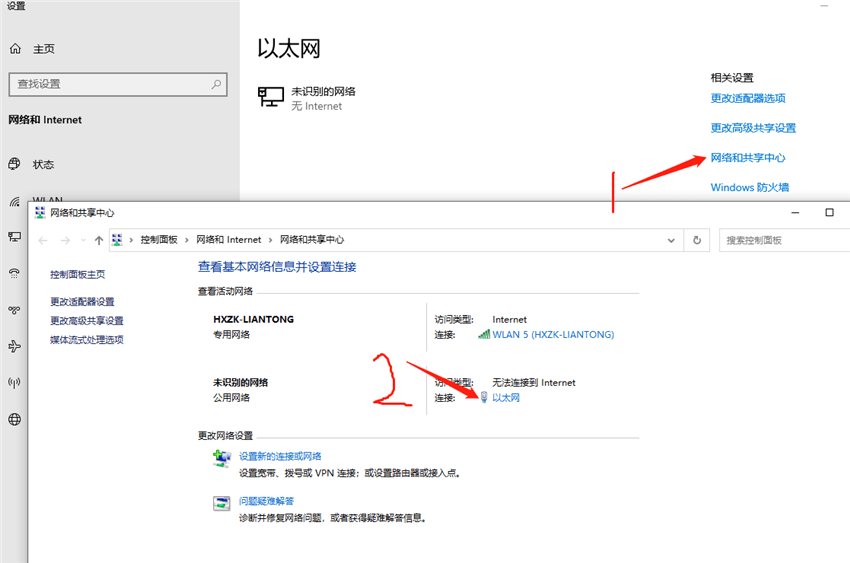Viewport: 850px width, 563px height.
Task: Click the 专用网络 label
Action: tap(231, 334)
